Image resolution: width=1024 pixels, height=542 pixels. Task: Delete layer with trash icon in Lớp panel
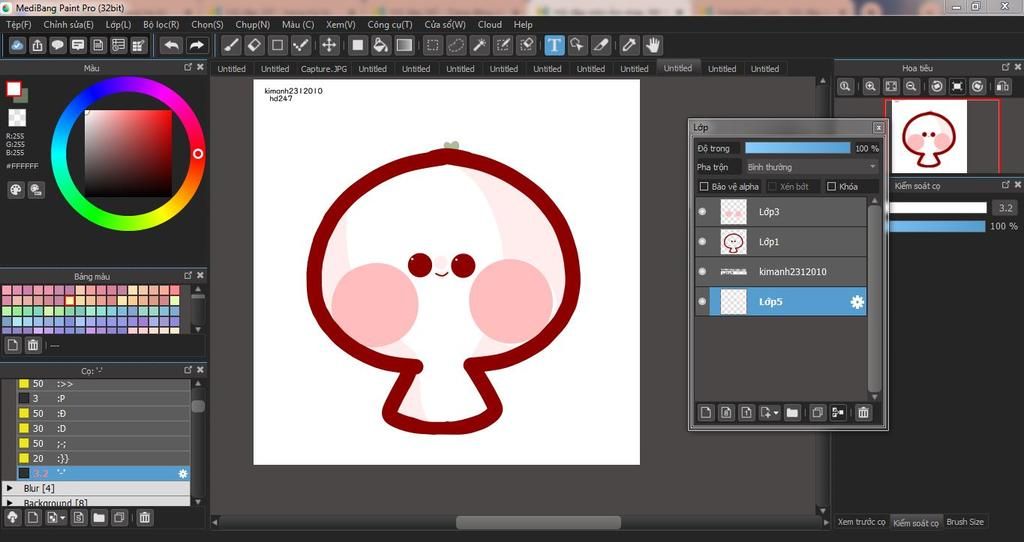(x=863, y=413)
